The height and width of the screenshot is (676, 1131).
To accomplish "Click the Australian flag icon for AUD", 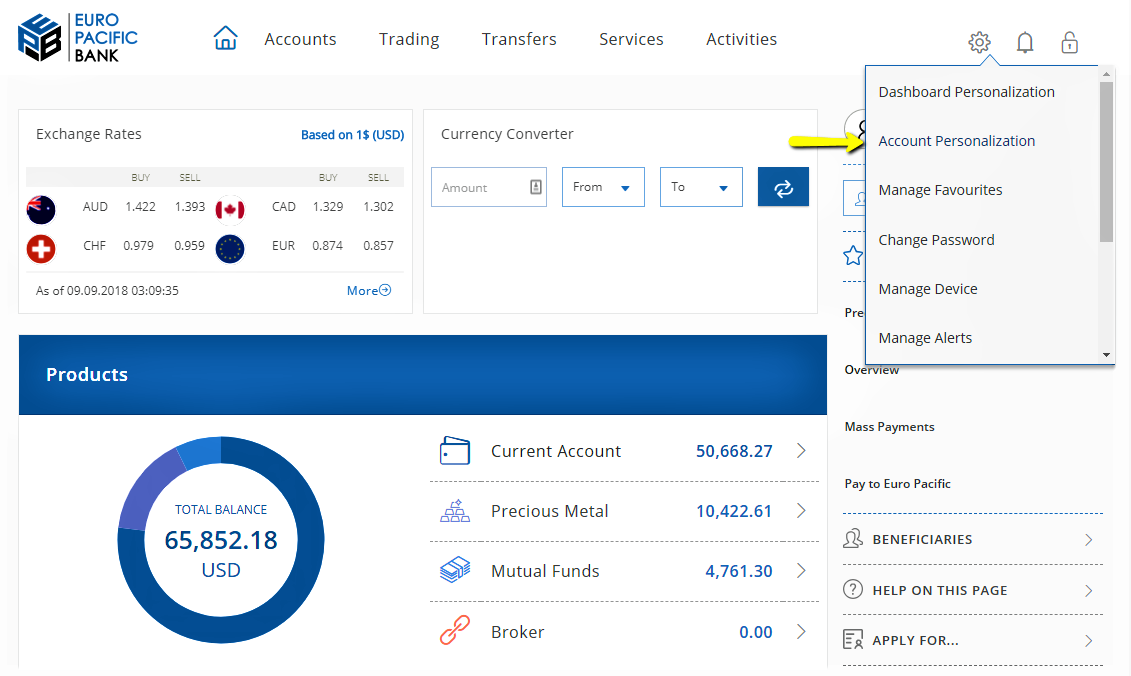I will pyautogui.click(x=41, y=210).
